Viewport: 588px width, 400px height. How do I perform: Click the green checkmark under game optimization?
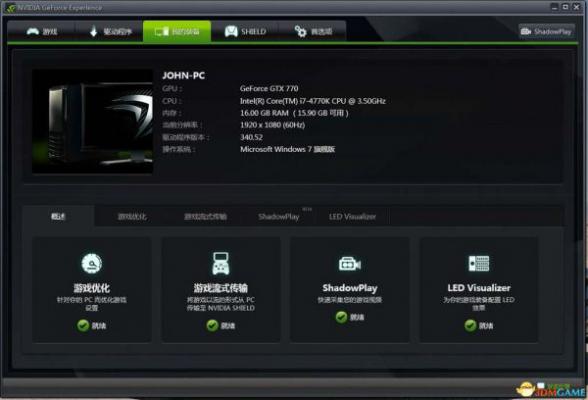(83, 325)
